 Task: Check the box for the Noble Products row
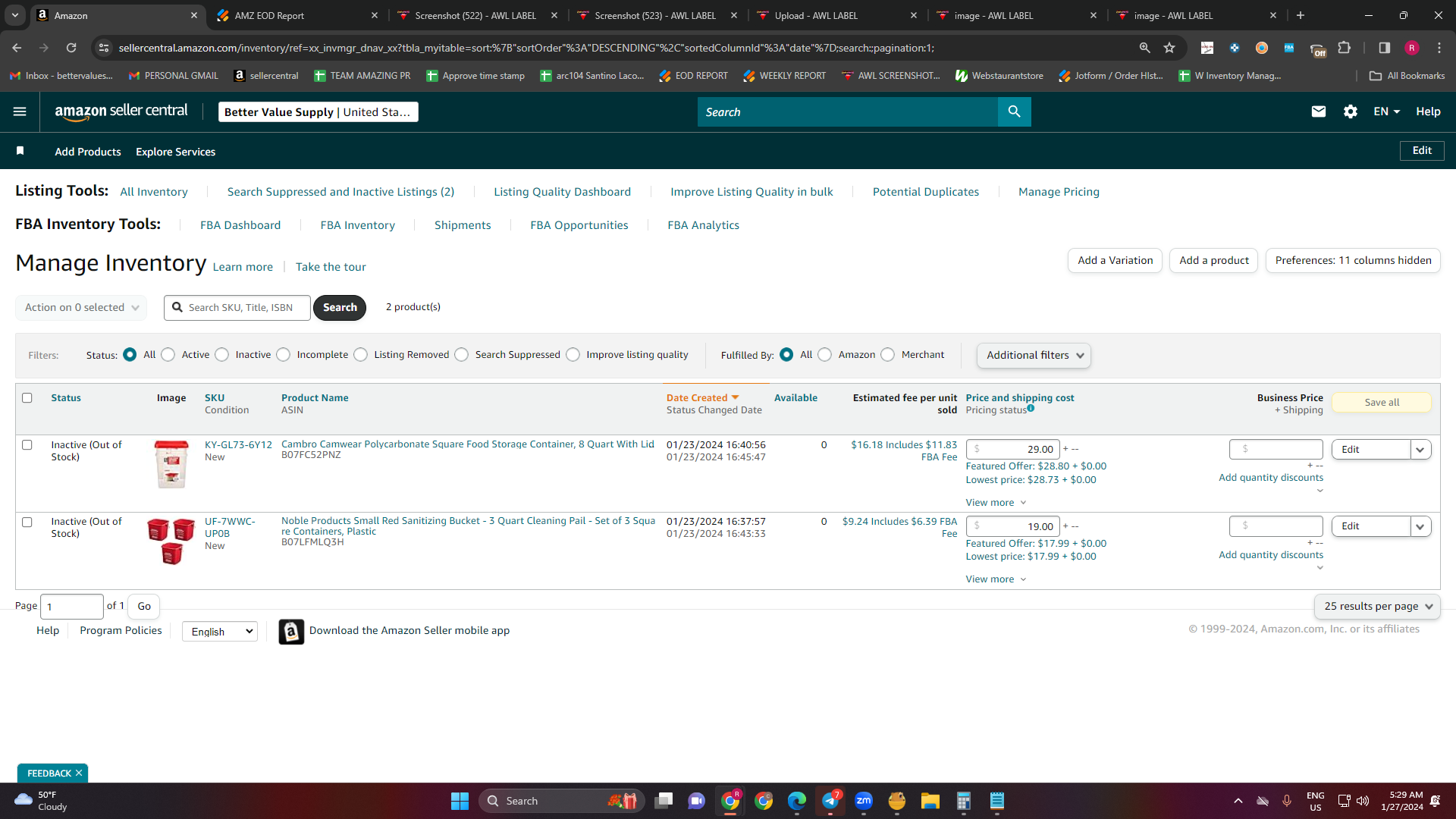click(27, 522)
